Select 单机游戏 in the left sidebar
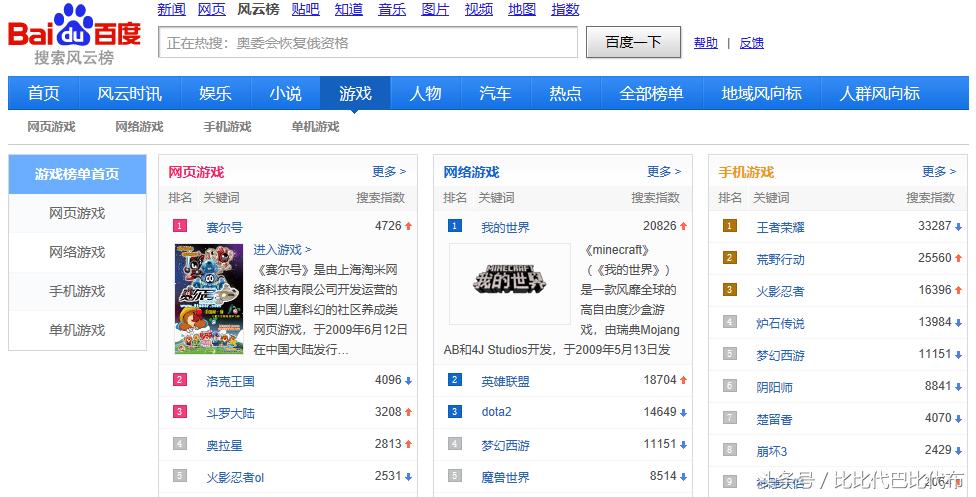Image resolution: width=976 pixels, height=497 pixels. coord(77,330)
